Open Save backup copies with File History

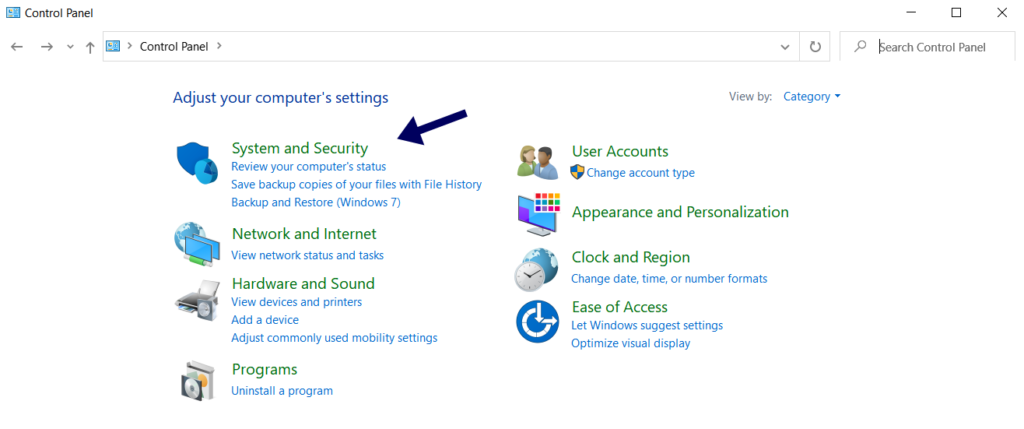click(357, 184)
